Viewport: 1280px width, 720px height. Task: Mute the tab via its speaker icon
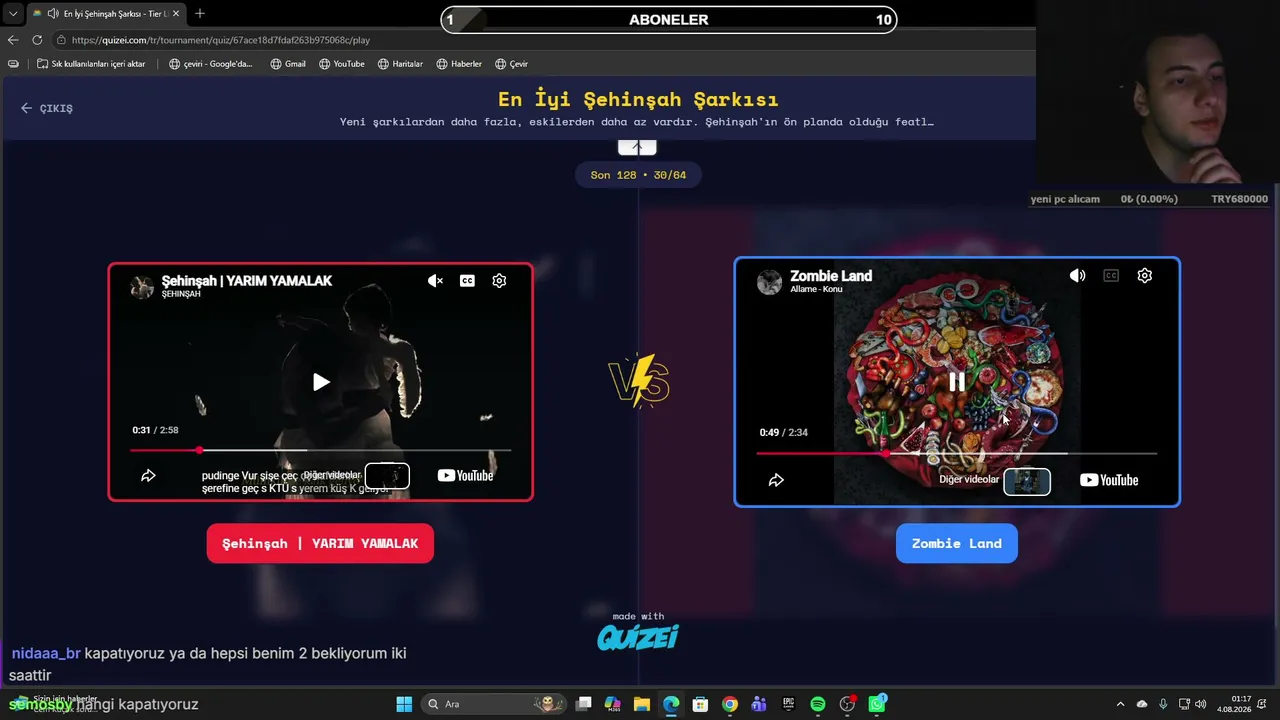coord(52,14)
